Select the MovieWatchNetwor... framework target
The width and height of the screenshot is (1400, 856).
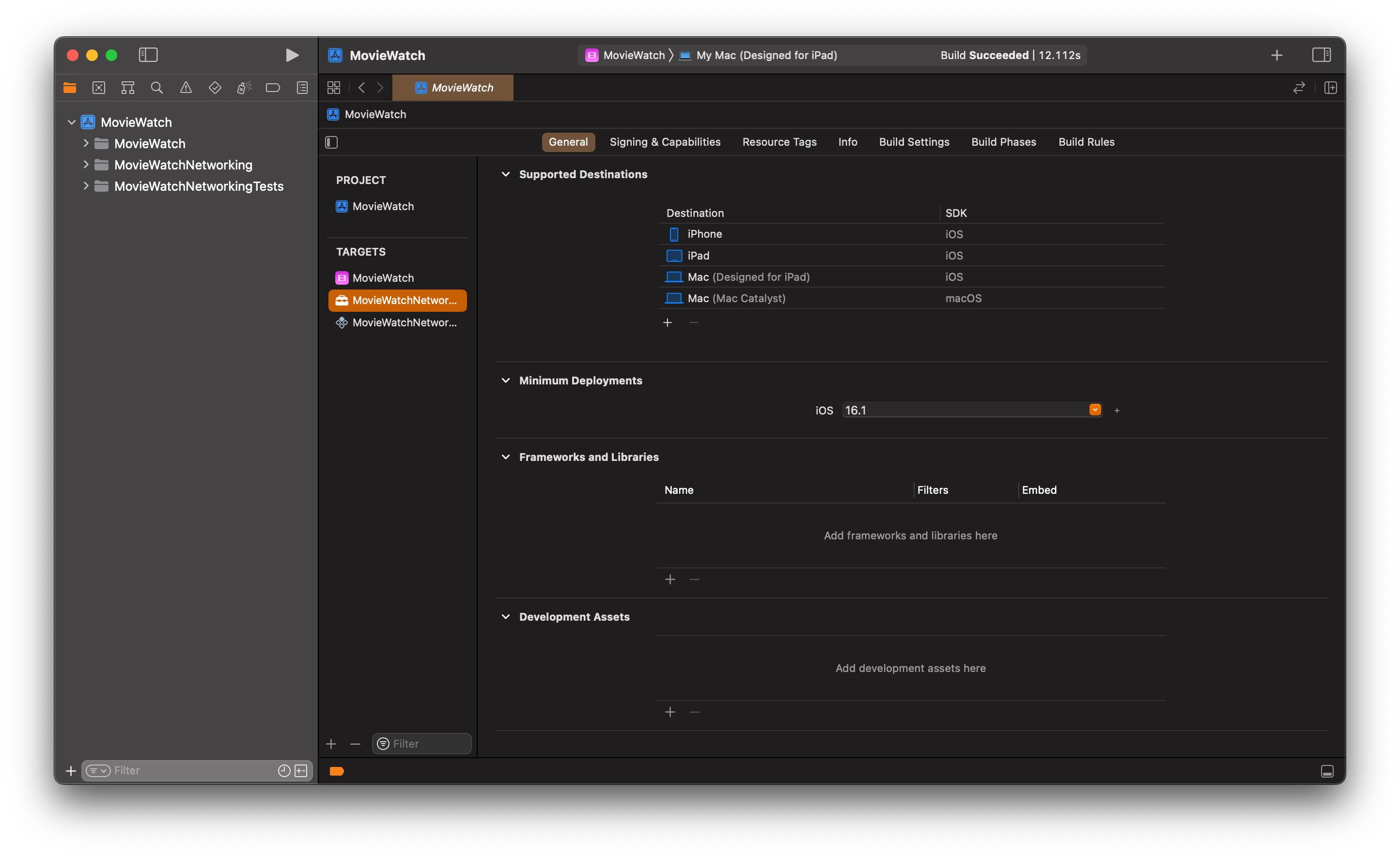398,301
